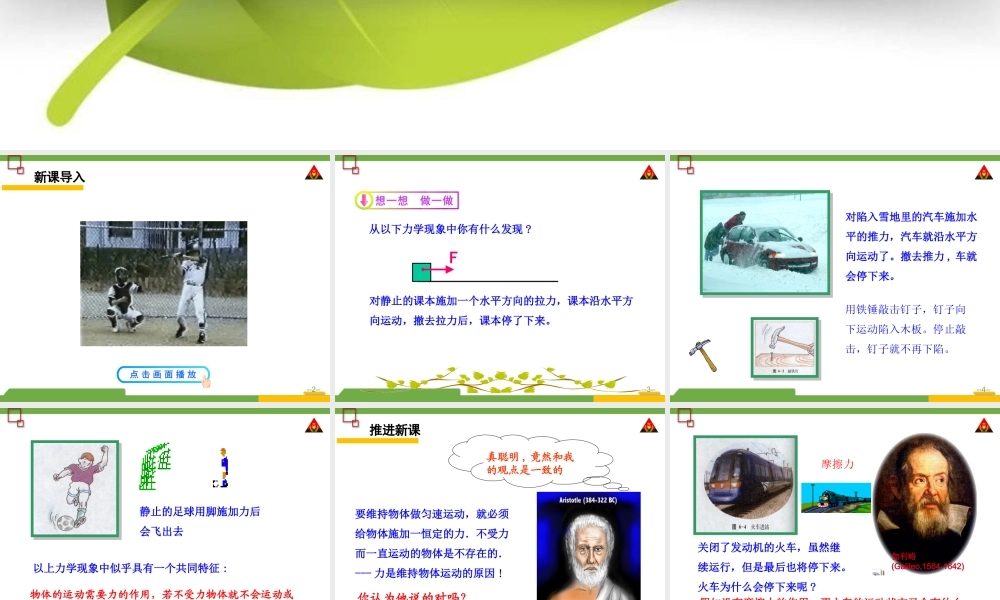Screen dimensions: 1000x600
Task: Click the Aristotle portrait image
Action: pos(588,546)
